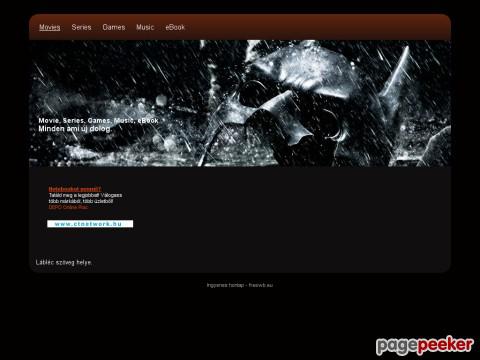Open the www.ctnetwork.hu banner

[90, 224]
